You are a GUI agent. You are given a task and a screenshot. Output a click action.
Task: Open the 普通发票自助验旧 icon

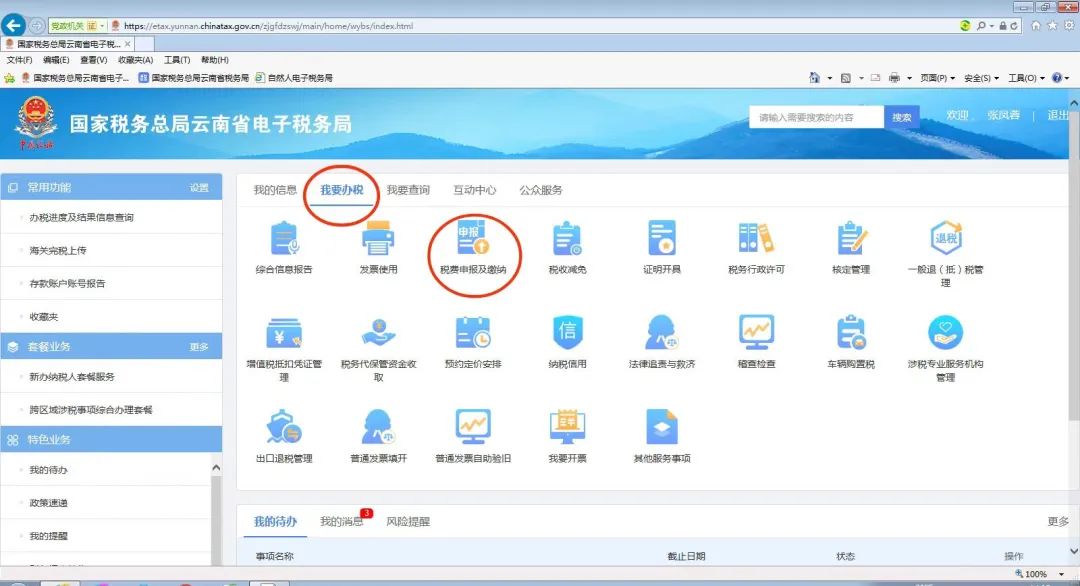pyautogui.click(x=473, y=427)
